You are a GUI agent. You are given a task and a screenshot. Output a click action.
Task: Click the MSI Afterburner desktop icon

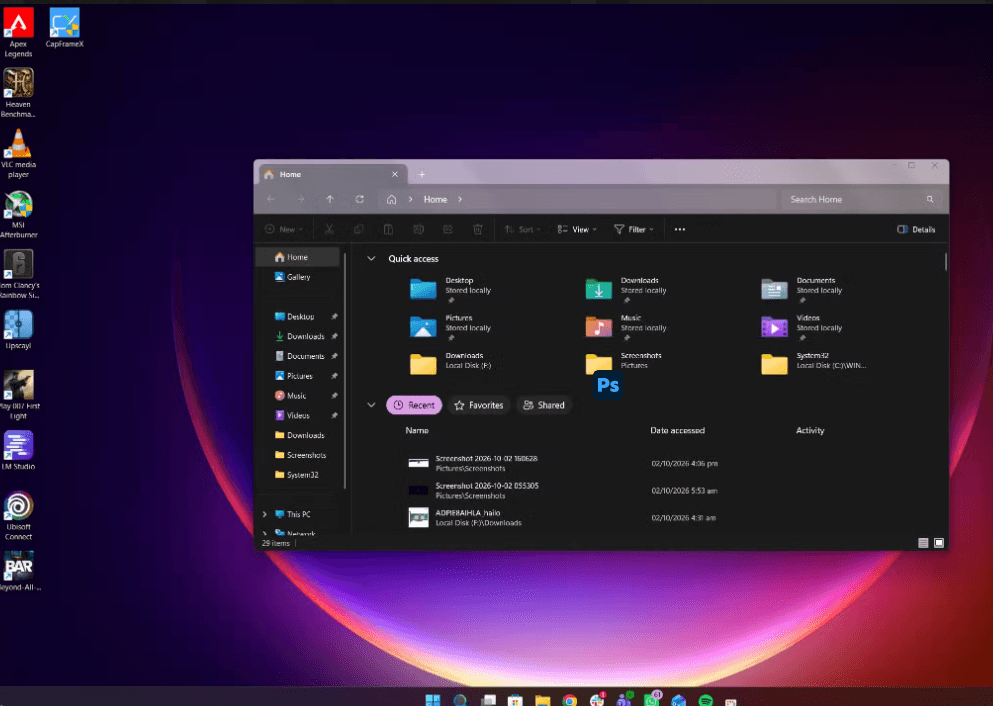point(18,214)
